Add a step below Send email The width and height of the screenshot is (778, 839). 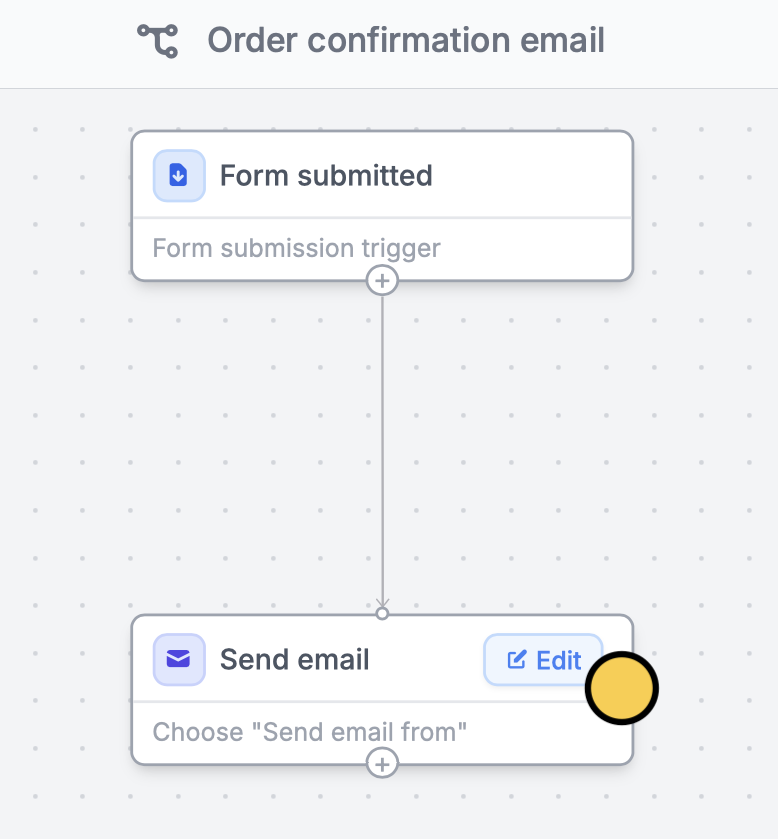point(382,764)
